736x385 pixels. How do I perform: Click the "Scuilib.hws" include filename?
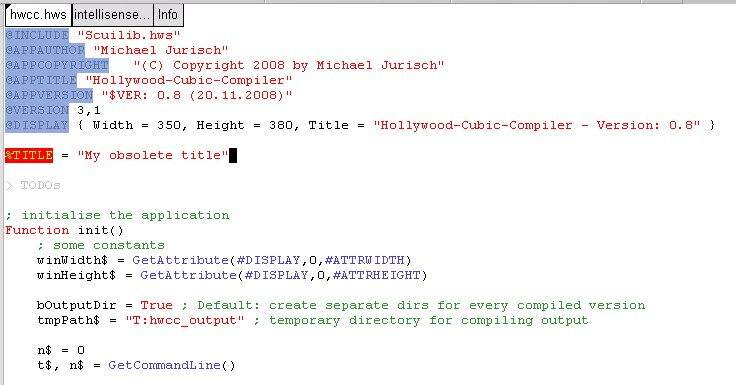click(x=129, y=35)
